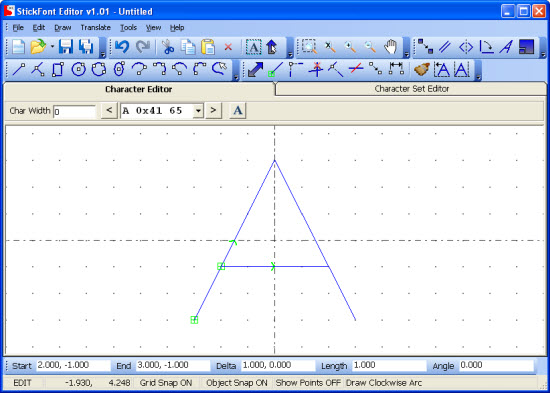Click the Break line tool with red slash
This screenshot has height=393, width=550.
click(x=356, y=69)
